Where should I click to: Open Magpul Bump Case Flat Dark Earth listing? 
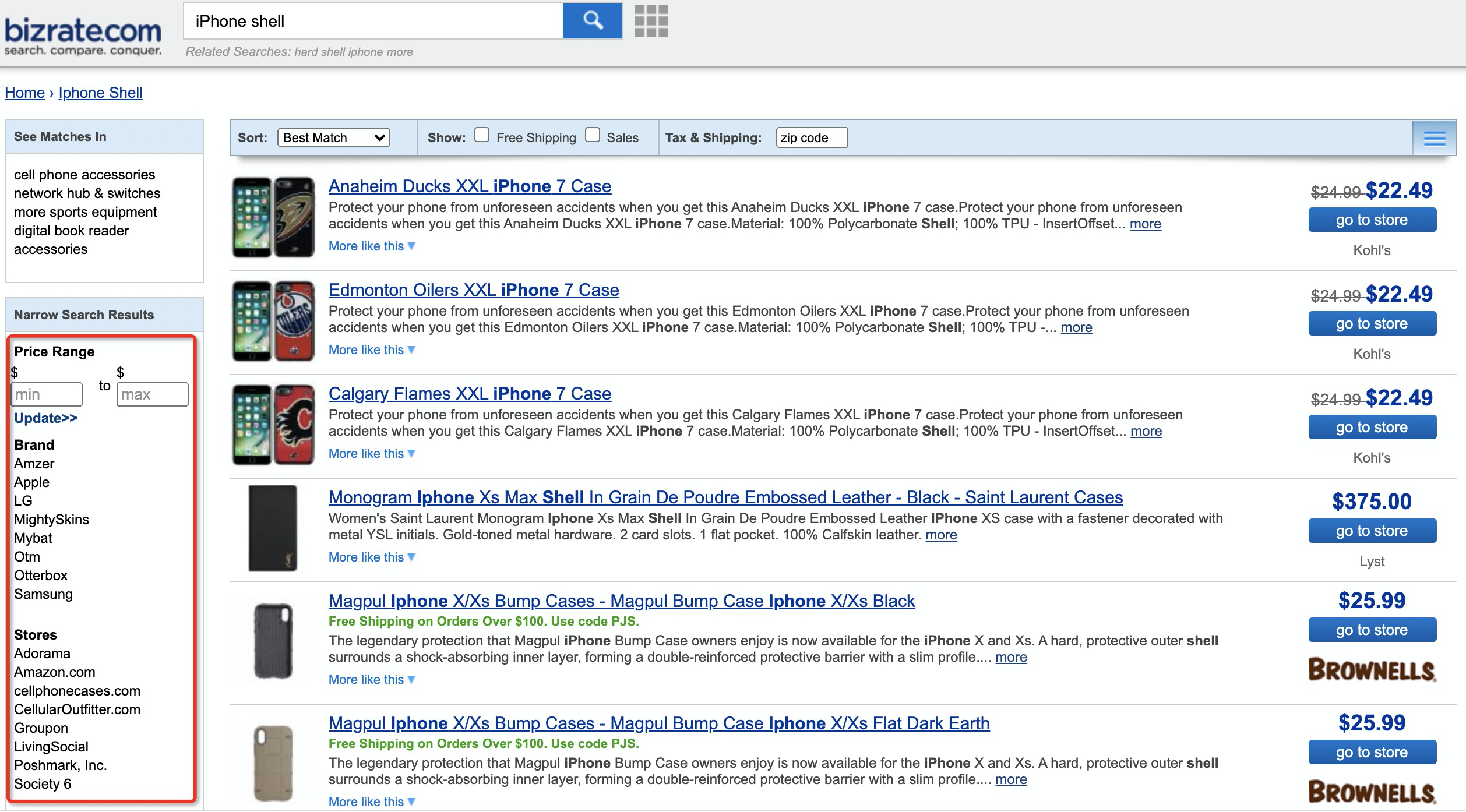tap(659, 723)
